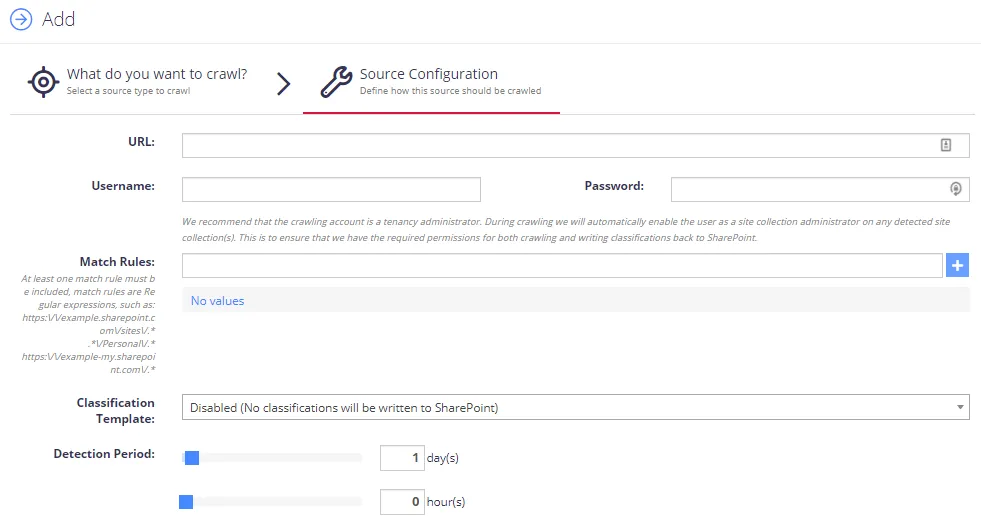Screen dimensions: 981x529
Task: Click the crosshair target crawl icon
Action: coord(43,82)
